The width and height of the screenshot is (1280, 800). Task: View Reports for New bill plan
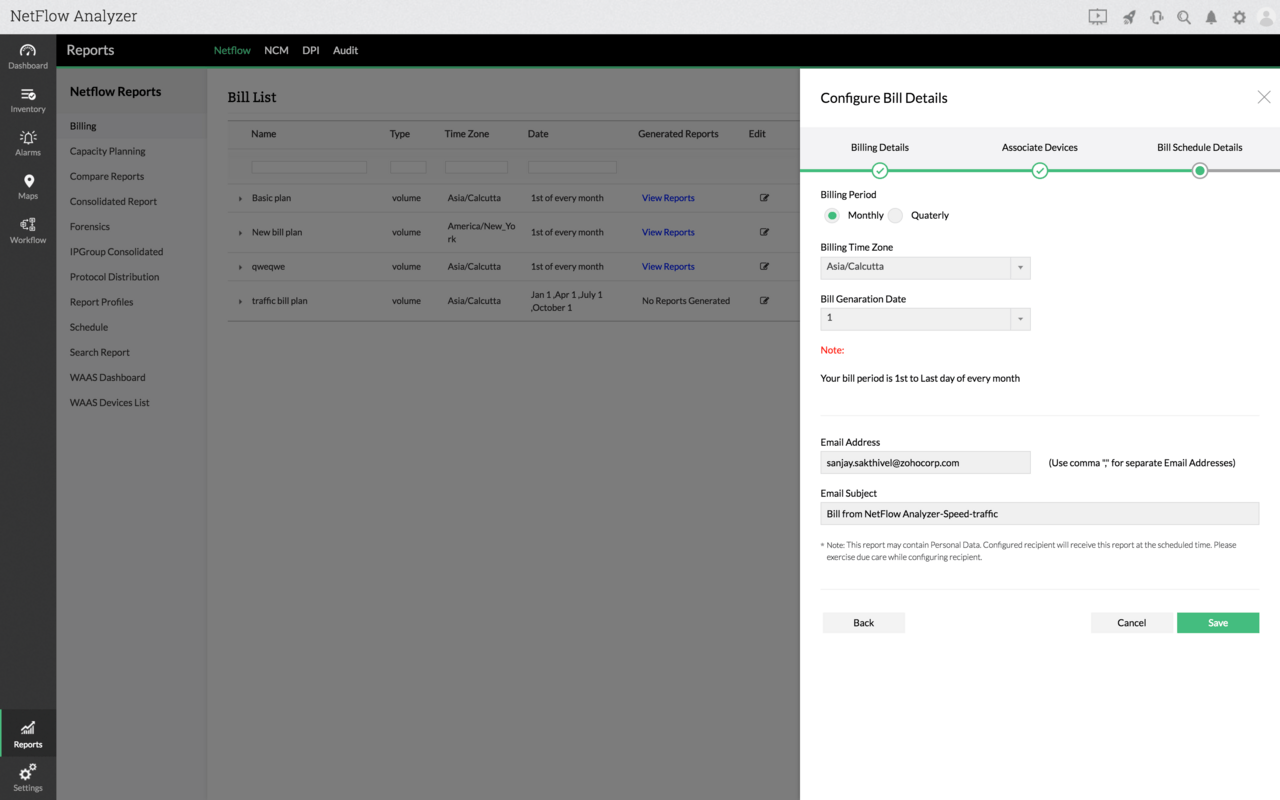[x=668, y=232]
